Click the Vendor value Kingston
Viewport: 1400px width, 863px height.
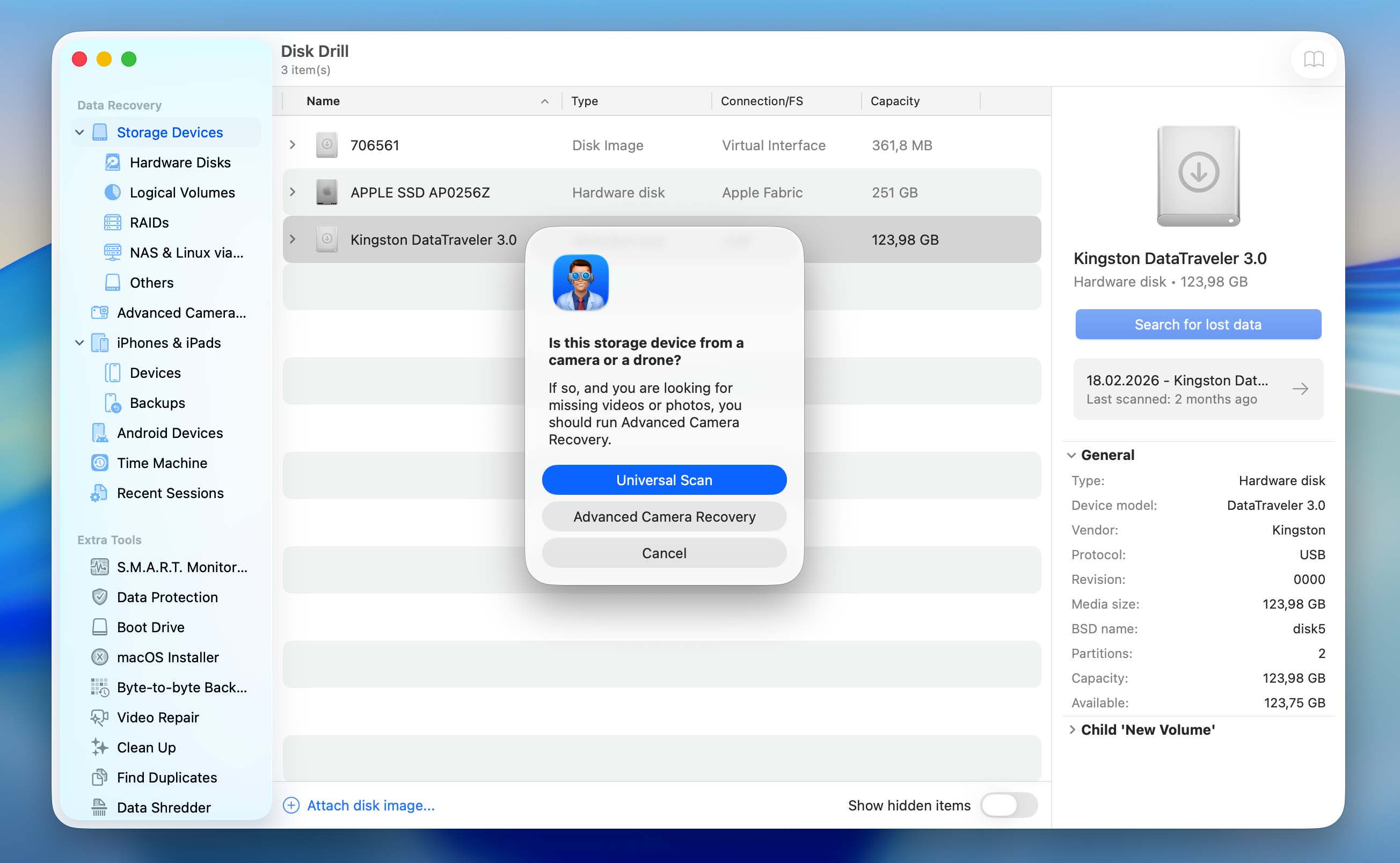tap(1299, 530)
